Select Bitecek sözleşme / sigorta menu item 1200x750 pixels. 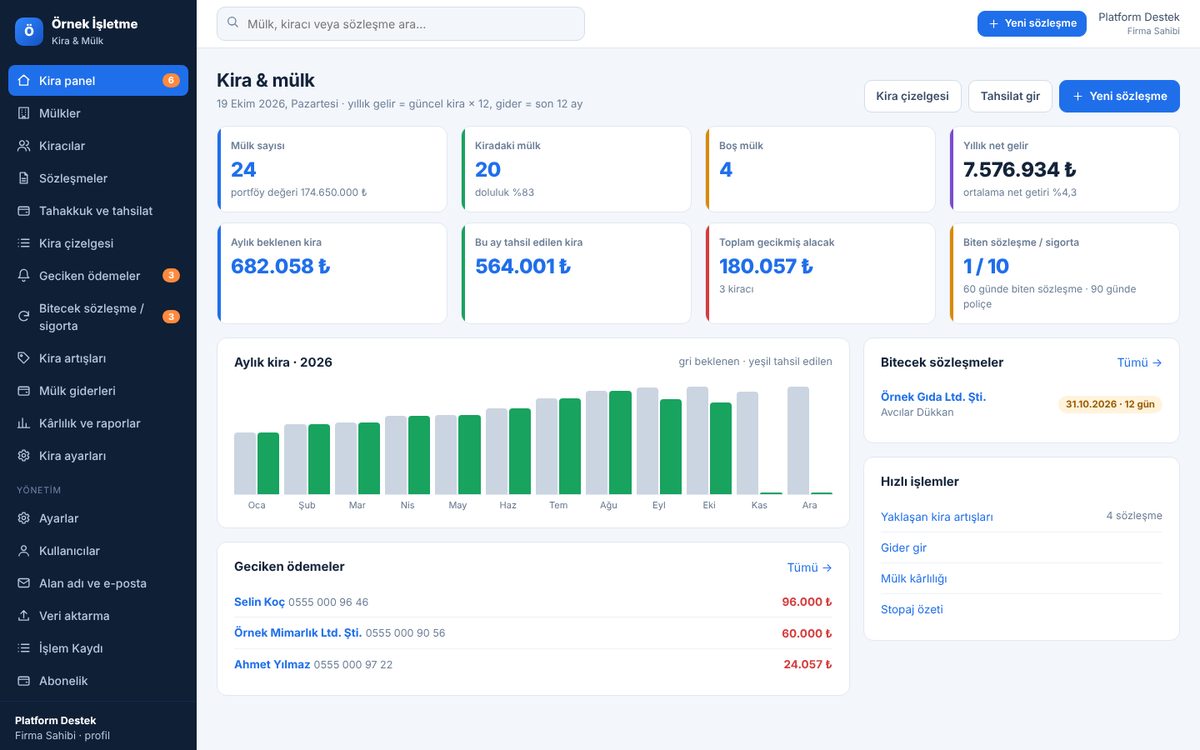pos(98,317)
